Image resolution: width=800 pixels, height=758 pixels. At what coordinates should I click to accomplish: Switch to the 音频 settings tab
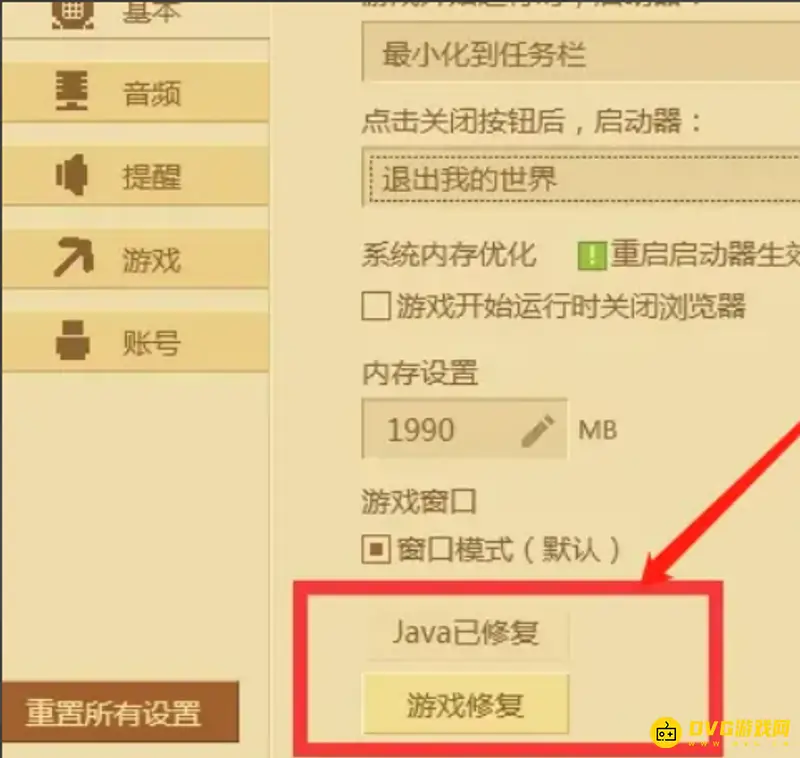point(135,92)
